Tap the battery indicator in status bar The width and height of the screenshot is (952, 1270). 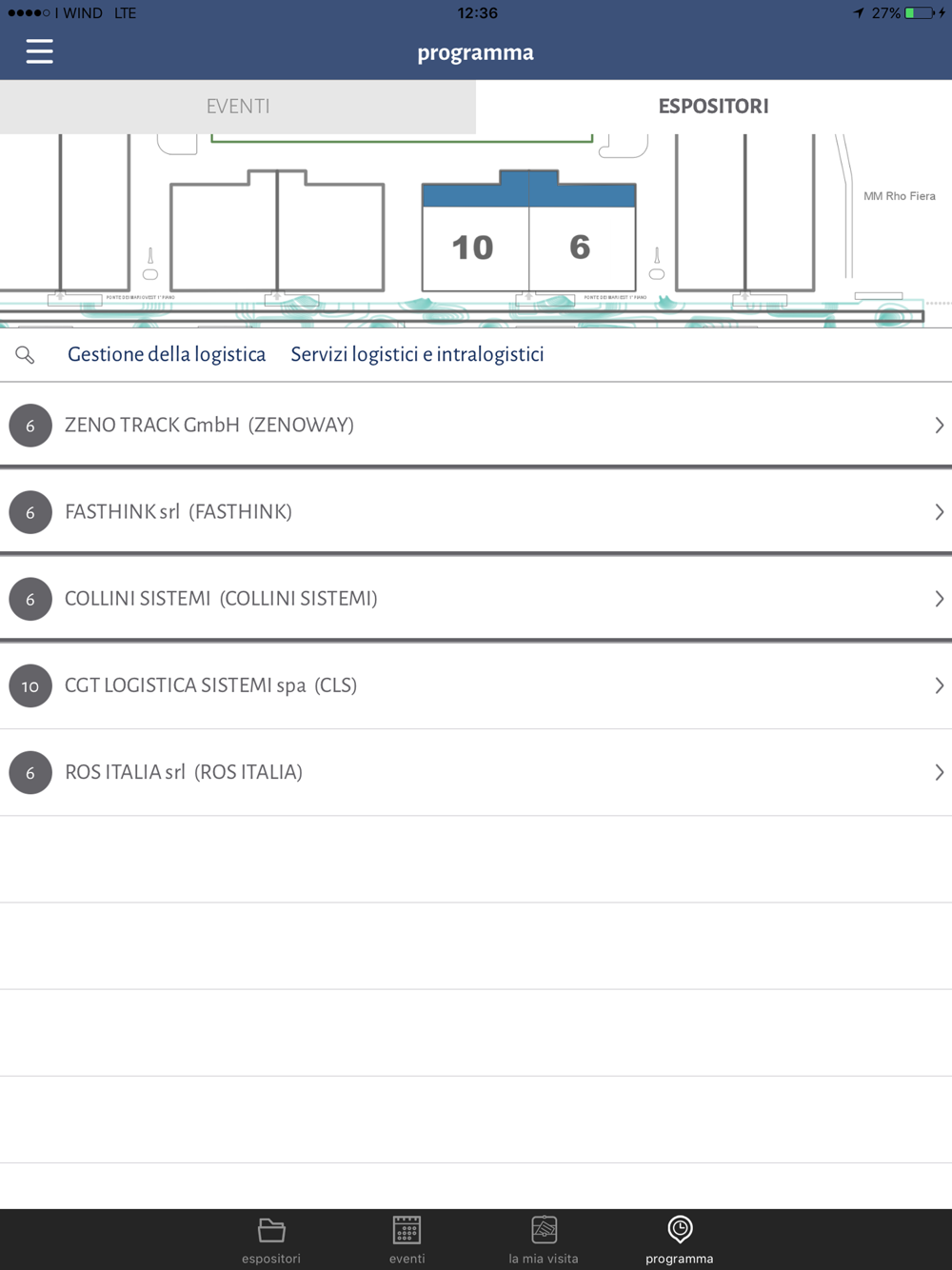click(x=920, y=13)
